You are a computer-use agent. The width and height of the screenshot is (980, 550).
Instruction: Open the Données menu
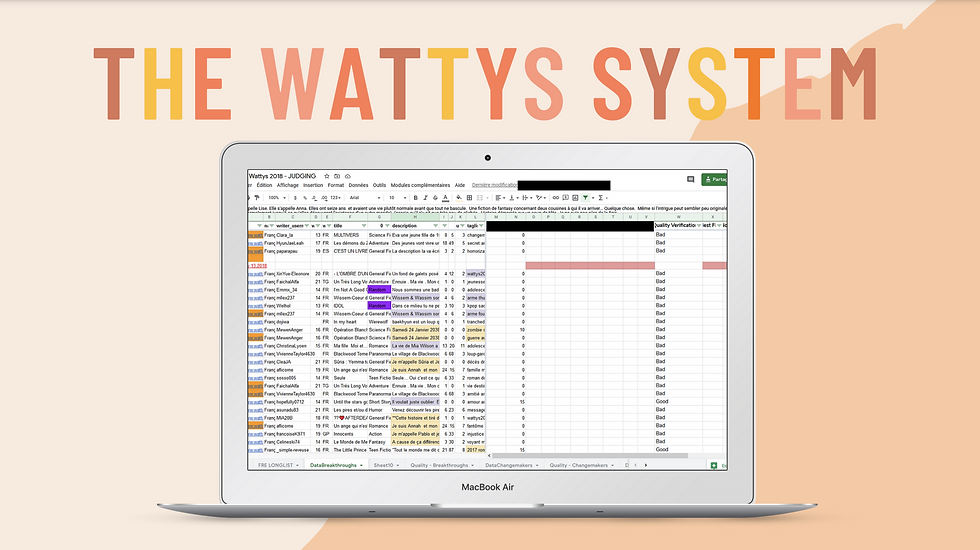coord(358,185)
